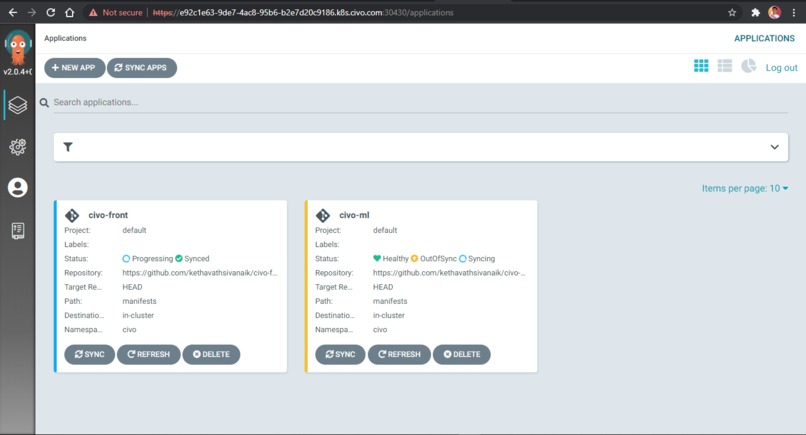Log out of Argo CD
The height and width of the screenshot is (435, 806).
tap(781, 68)
